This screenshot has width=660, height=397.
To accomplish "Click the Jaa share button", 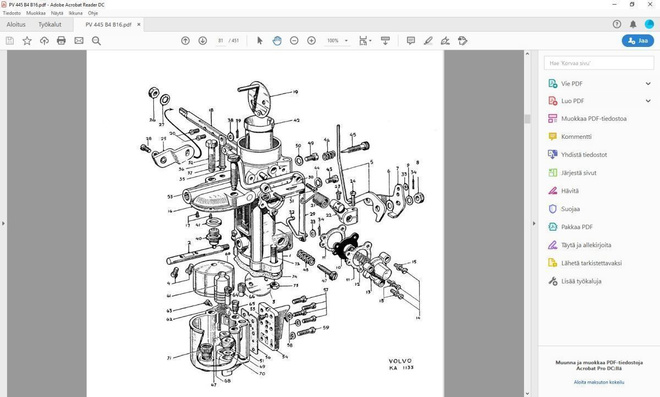I will click(x=638, y=41).
